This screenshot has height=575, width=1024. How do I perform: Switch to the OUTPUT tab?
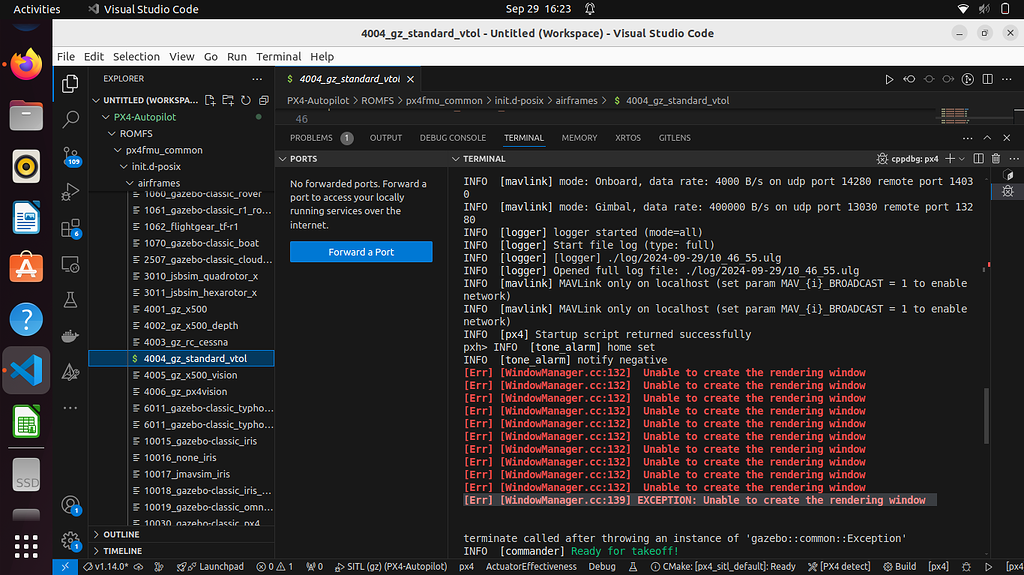pyautogui.click(x=385, y=138)
